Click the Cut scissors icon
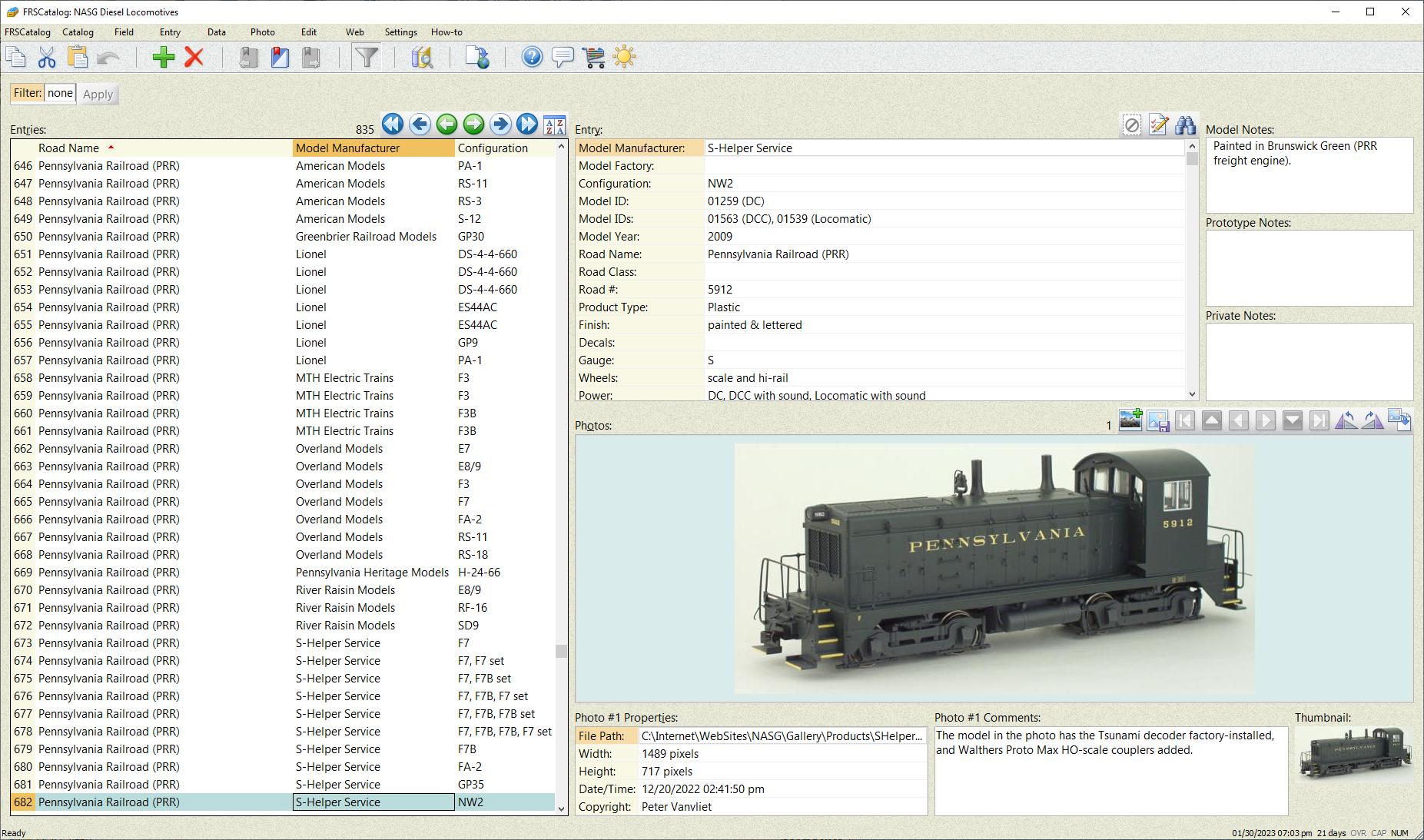1424x840 pixels. (47, 57)
